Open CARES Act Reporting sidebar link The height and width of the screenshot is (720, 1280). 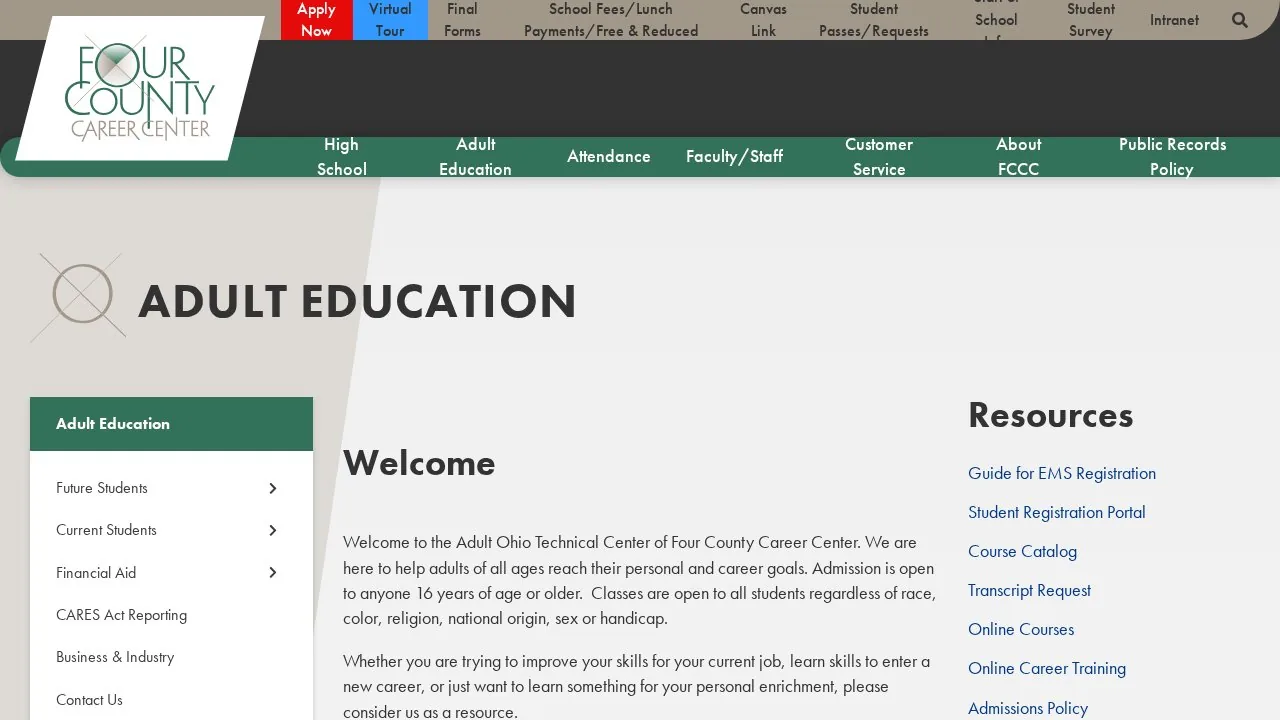pos(121,615)
